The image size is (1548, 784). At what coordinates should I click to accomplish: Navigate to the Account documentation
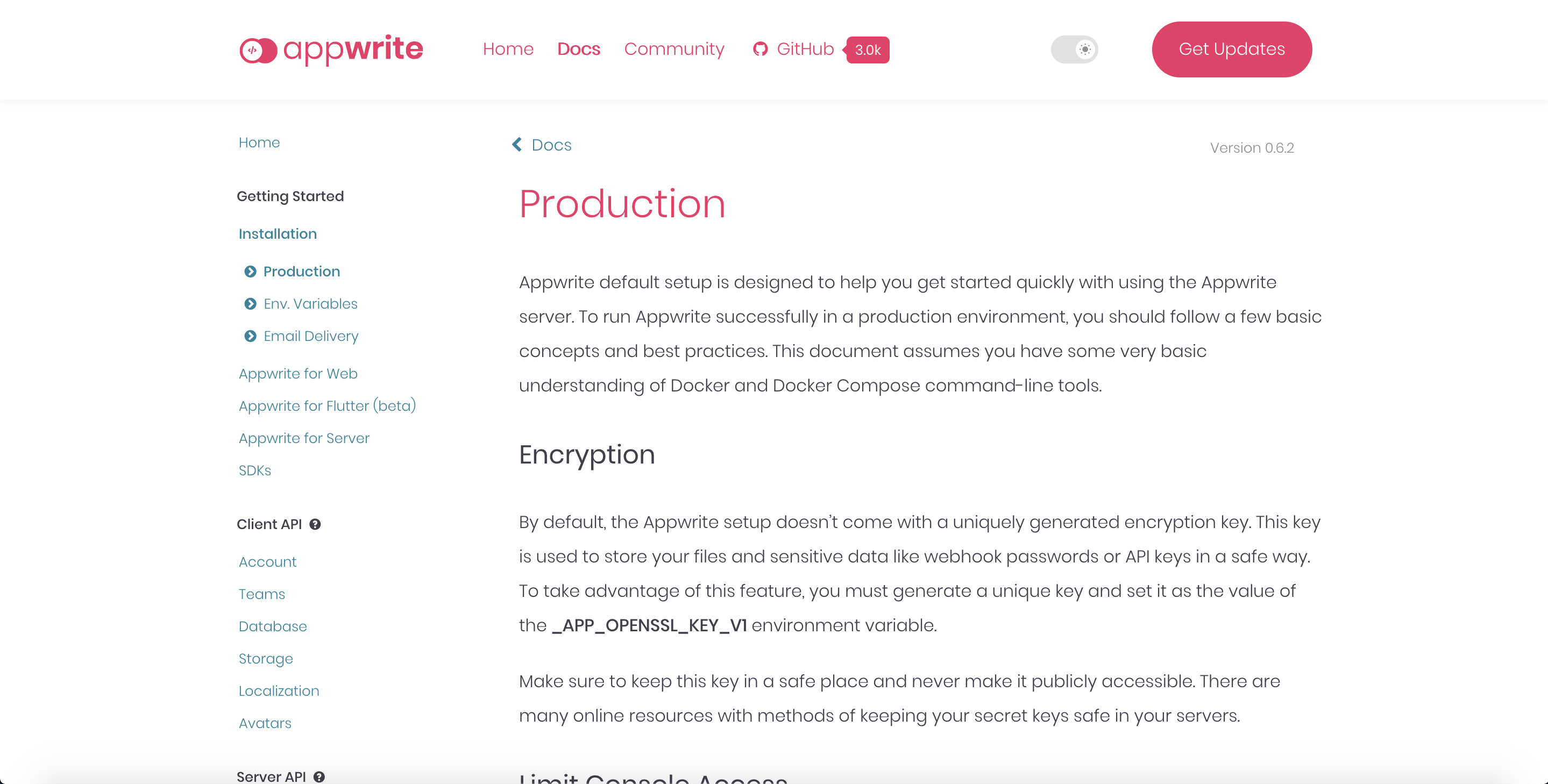pyautogui.click(x=267, y=562)
